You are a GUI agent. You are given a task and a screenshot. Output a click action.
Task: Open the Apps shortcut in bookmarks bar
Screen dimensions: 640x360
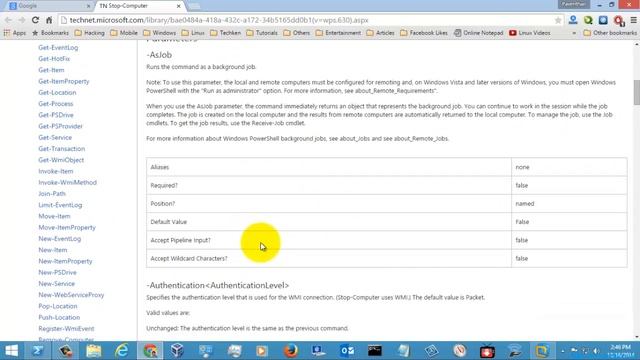[x=15, y=33]
